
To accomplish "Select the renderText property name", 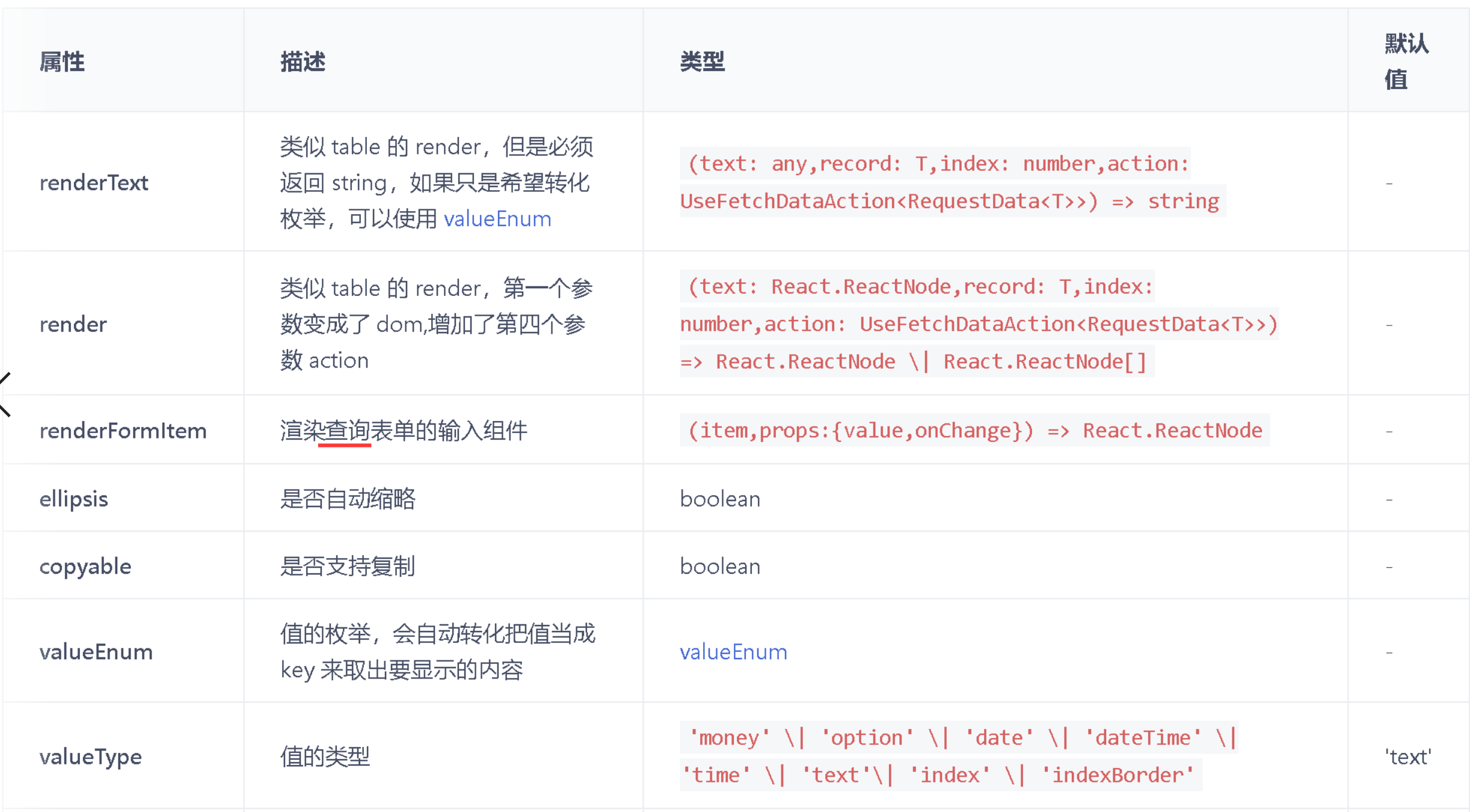I will pos(94,183).
